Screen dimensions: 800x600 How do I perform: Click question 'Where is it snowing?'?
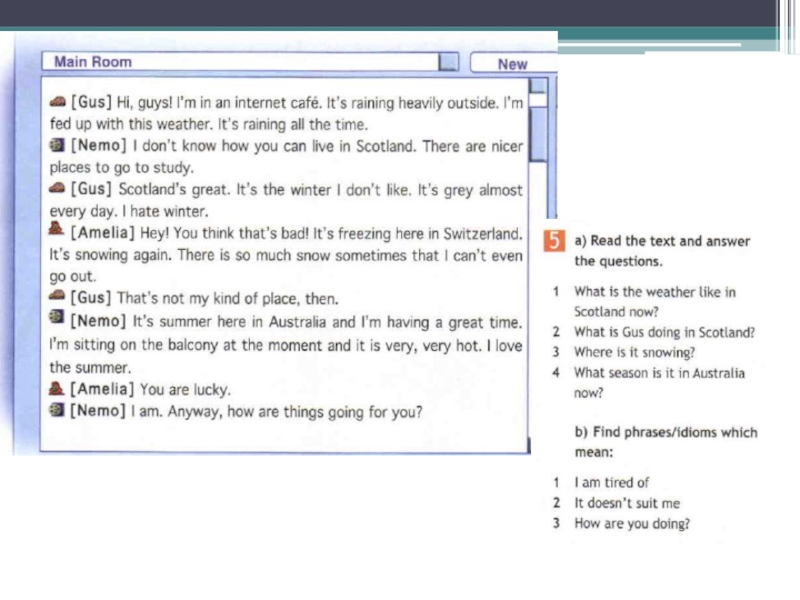[634, 352]
